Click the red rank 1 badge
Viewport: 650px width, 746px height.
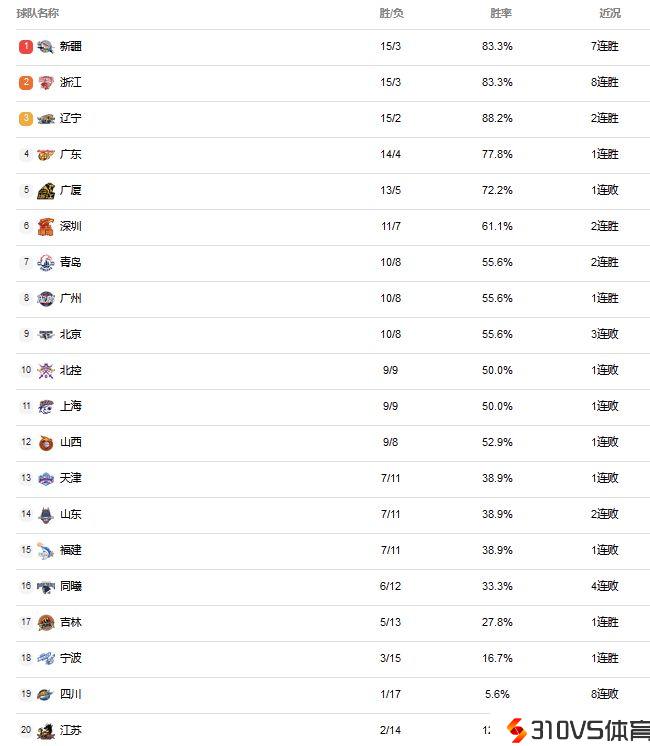point(26,47)
